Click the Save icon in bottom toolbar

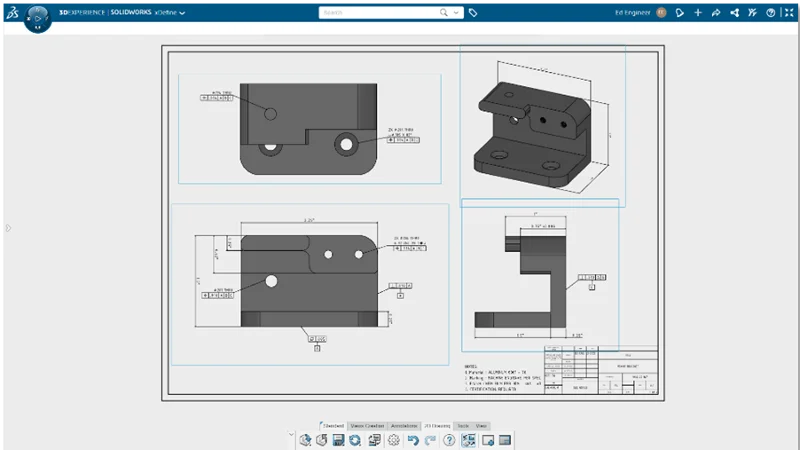coord(338,440)
